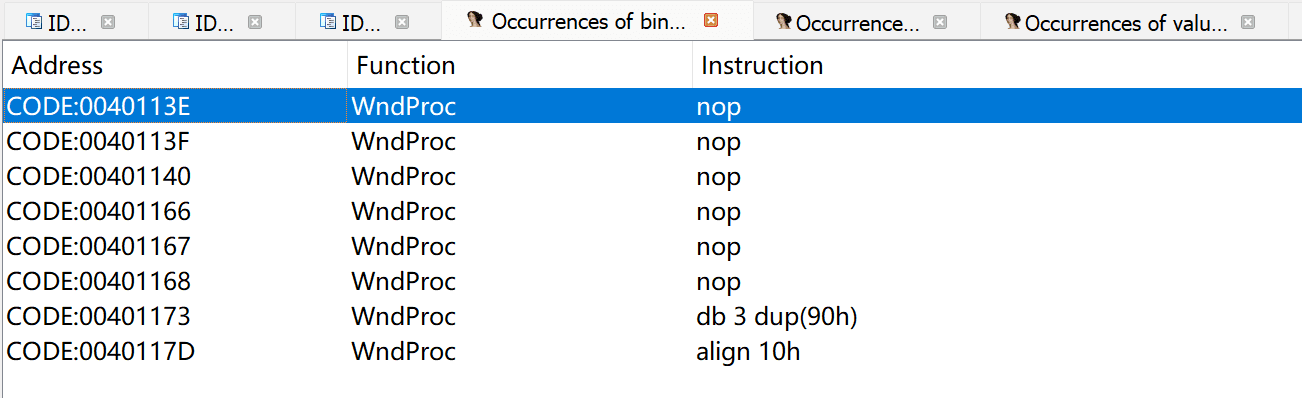Image resolution: width=1302 pixels, height=398 pixels.
Task: Select the db 3 dup(90h) result row
Action: pyautogui.click(x=651, y=316)
